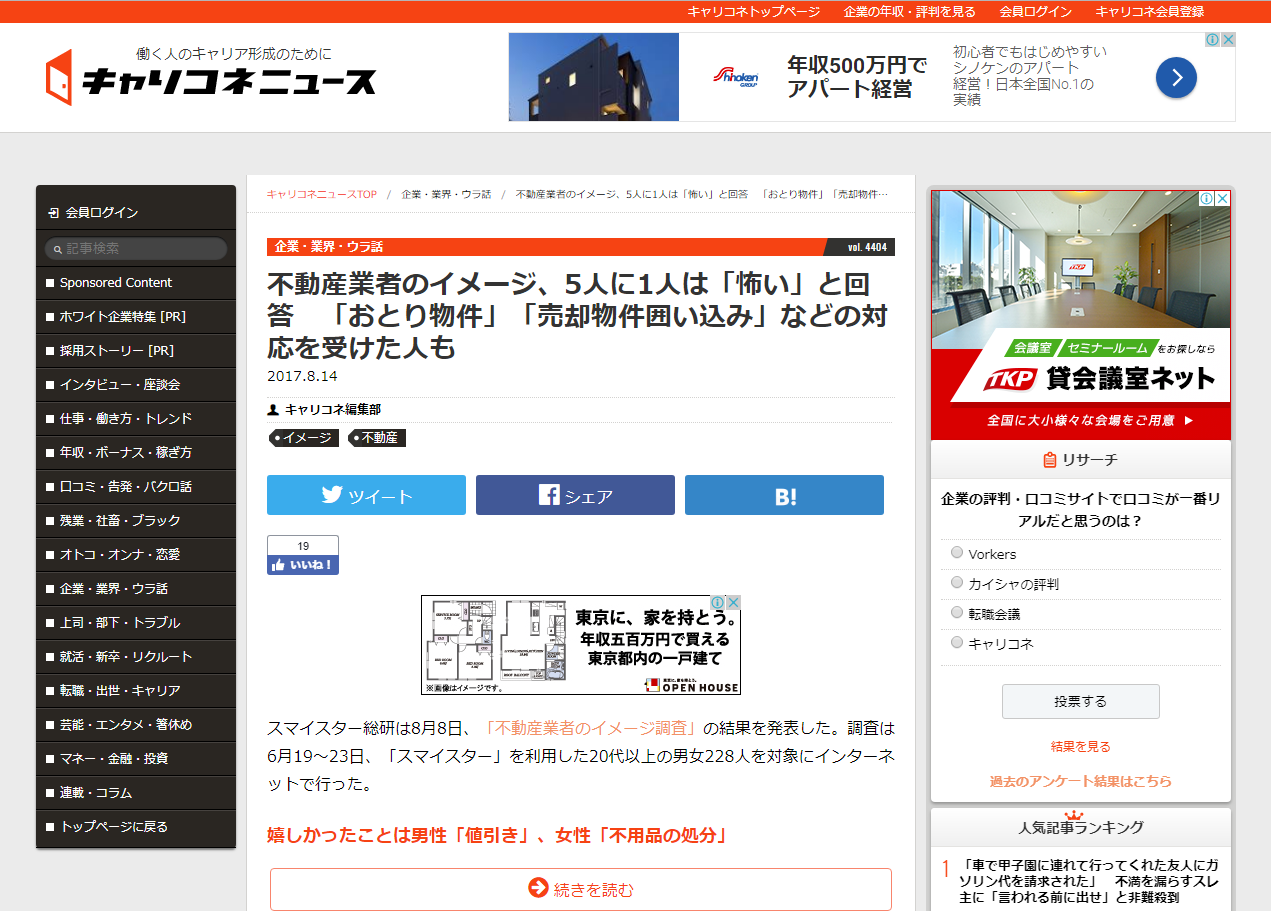Open 過去のアンケート結果はこちら link
Screen dimensions: 1271x911
[1080, 781]
